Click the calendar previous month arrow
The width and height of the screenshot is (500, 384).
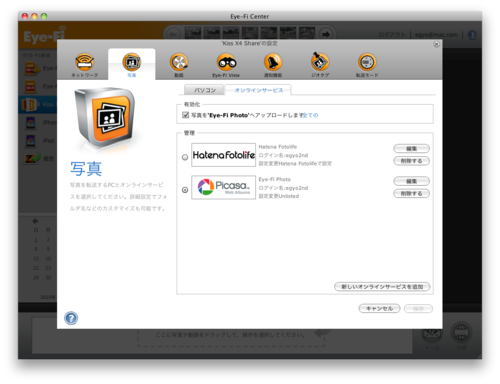35,221
